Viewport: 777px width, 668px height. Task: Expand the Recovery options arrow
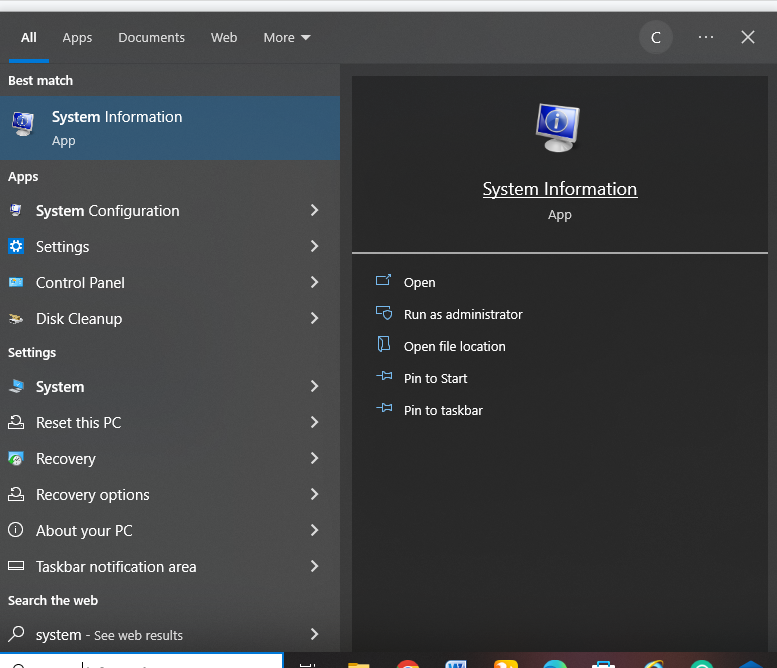click(314, 494)
